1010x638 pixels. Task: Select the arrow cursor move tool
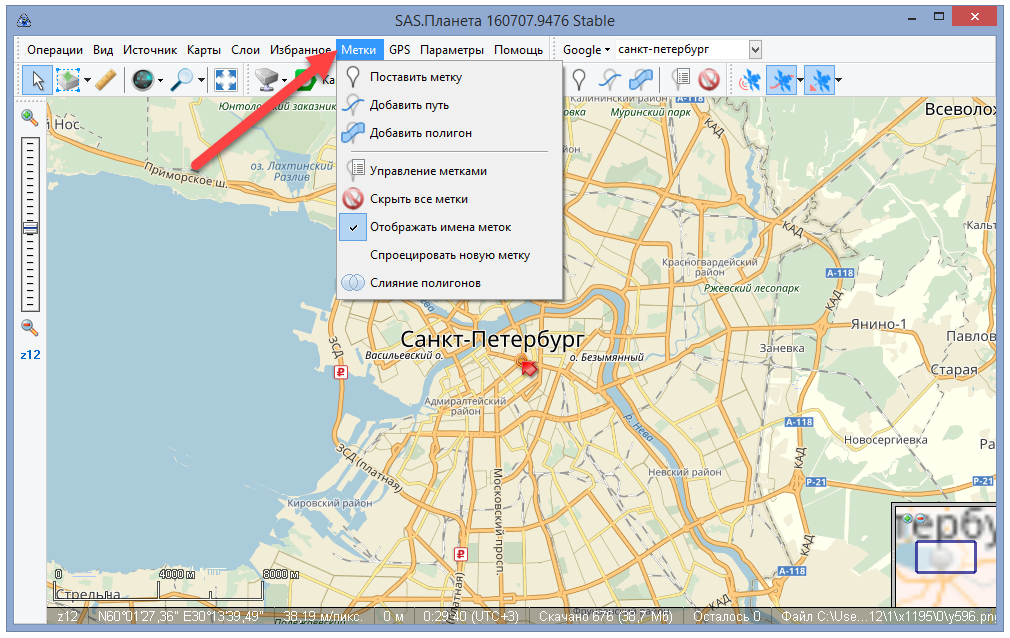pyautogui.click(x=37, y=80)
